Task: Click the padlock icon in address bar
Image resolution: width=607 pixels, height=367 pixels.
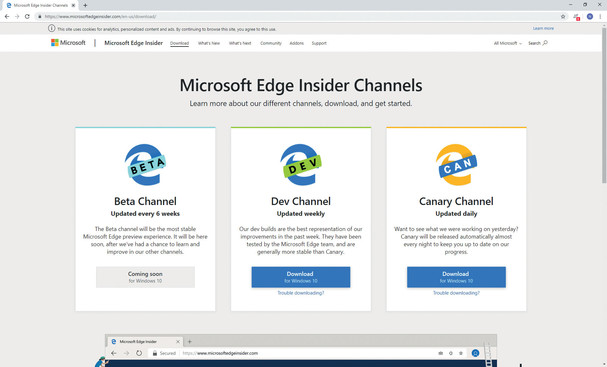Action: pos(39,17)
